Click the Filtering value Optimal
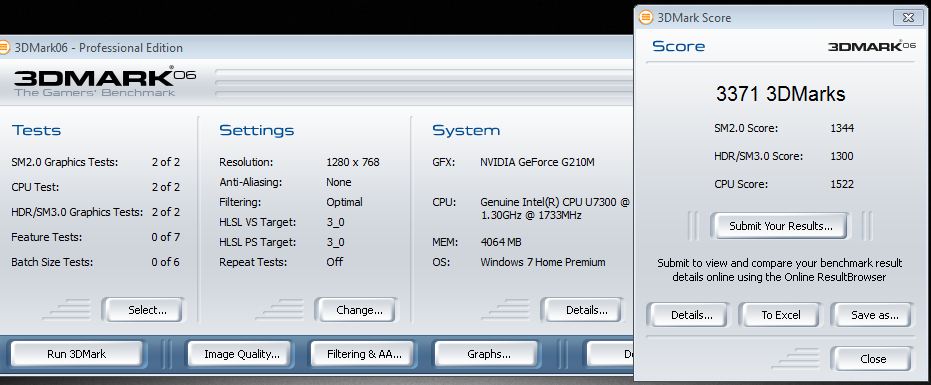Screen dimensions: 931x385 tap(344, 202)
